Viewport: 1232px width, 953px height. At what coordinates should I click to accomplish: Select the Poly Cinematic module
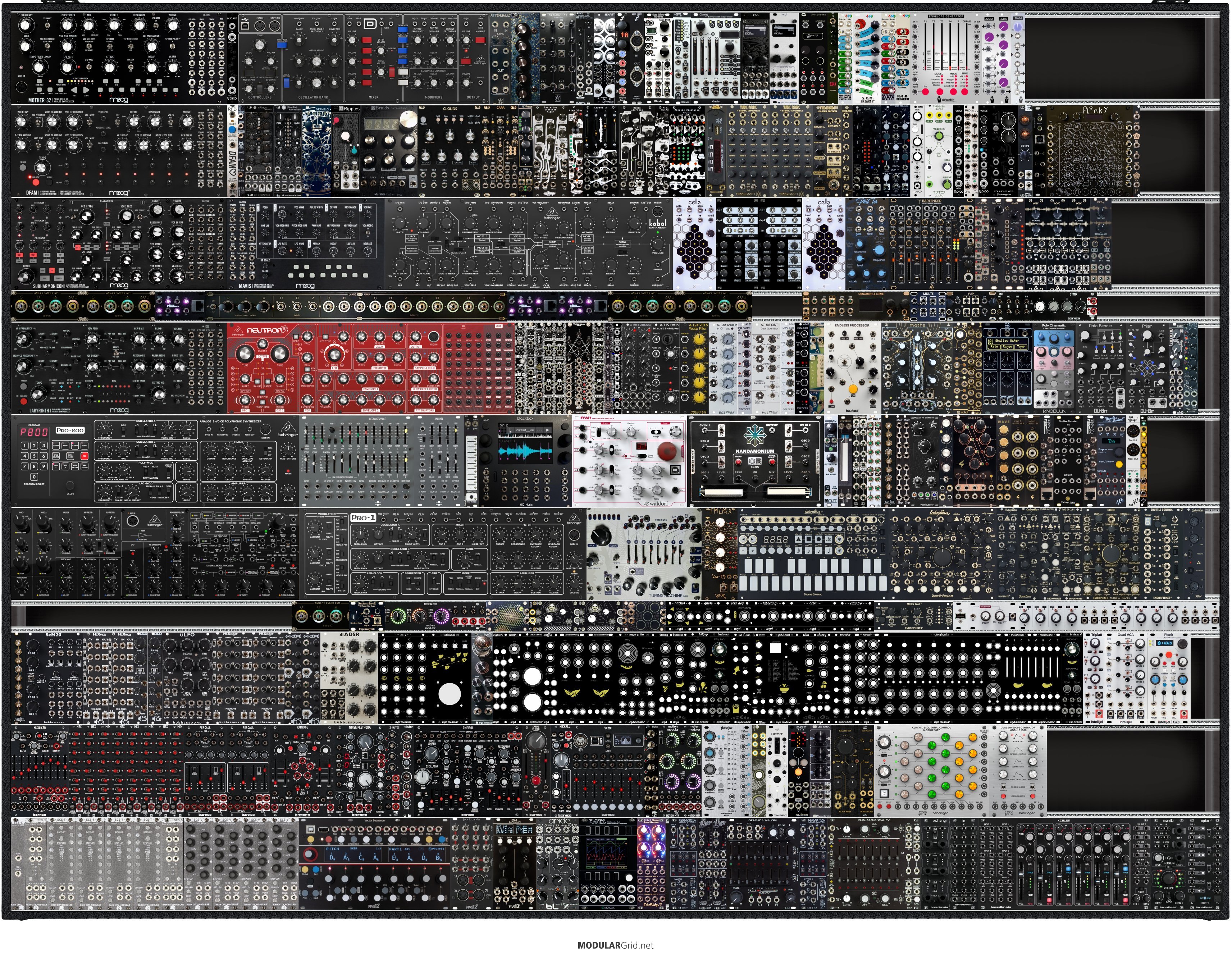[x=1054, y=369]
